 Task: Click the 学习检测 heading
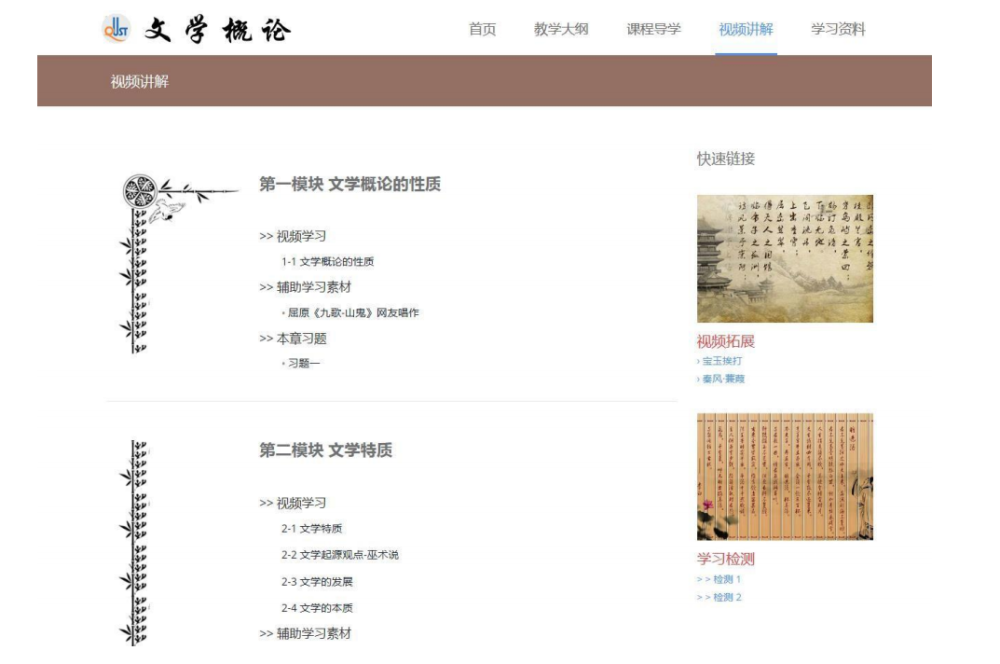[726, 559]
